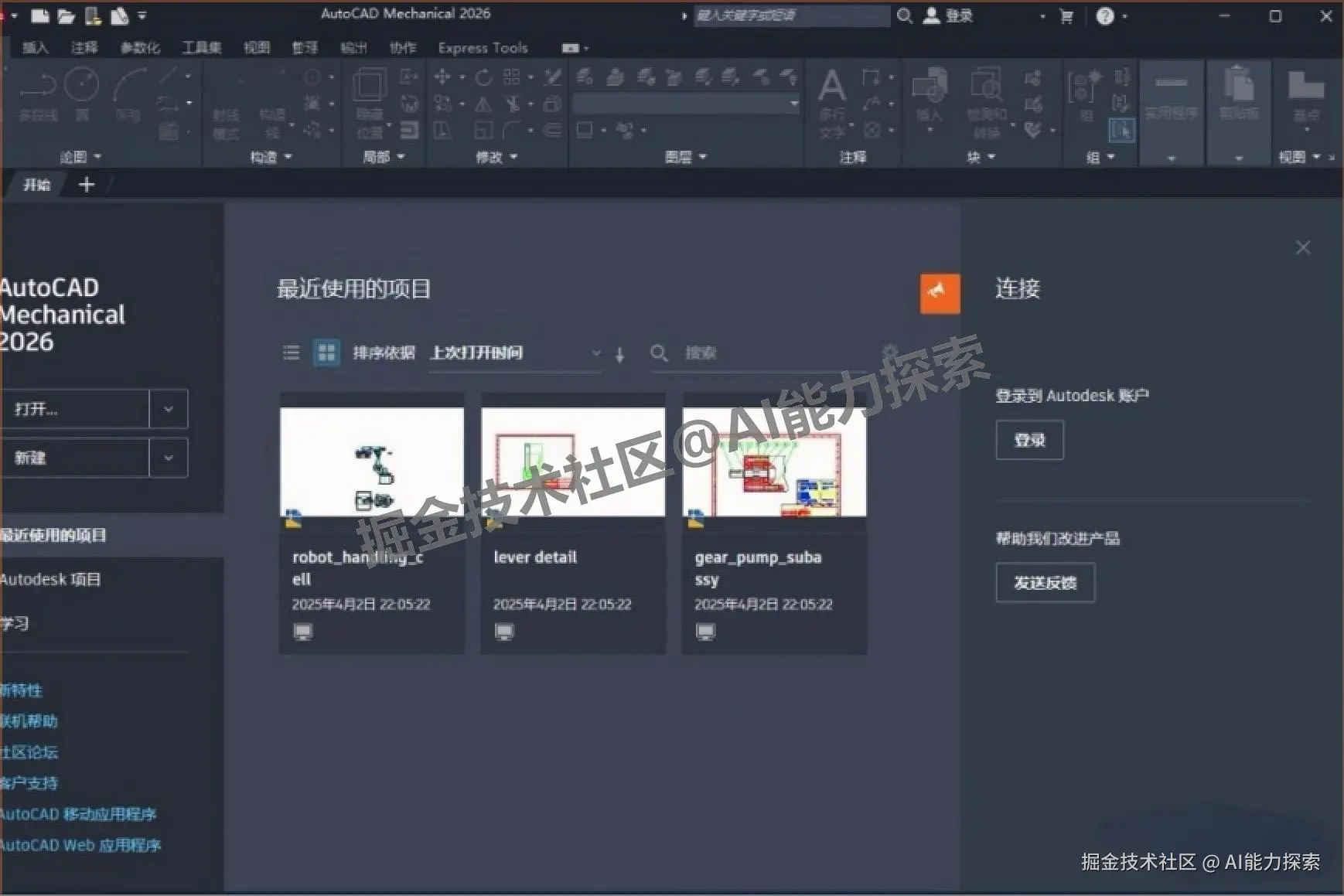1344x896 pixels.
Task: Click the 打开... button
Action: point(75,409)
